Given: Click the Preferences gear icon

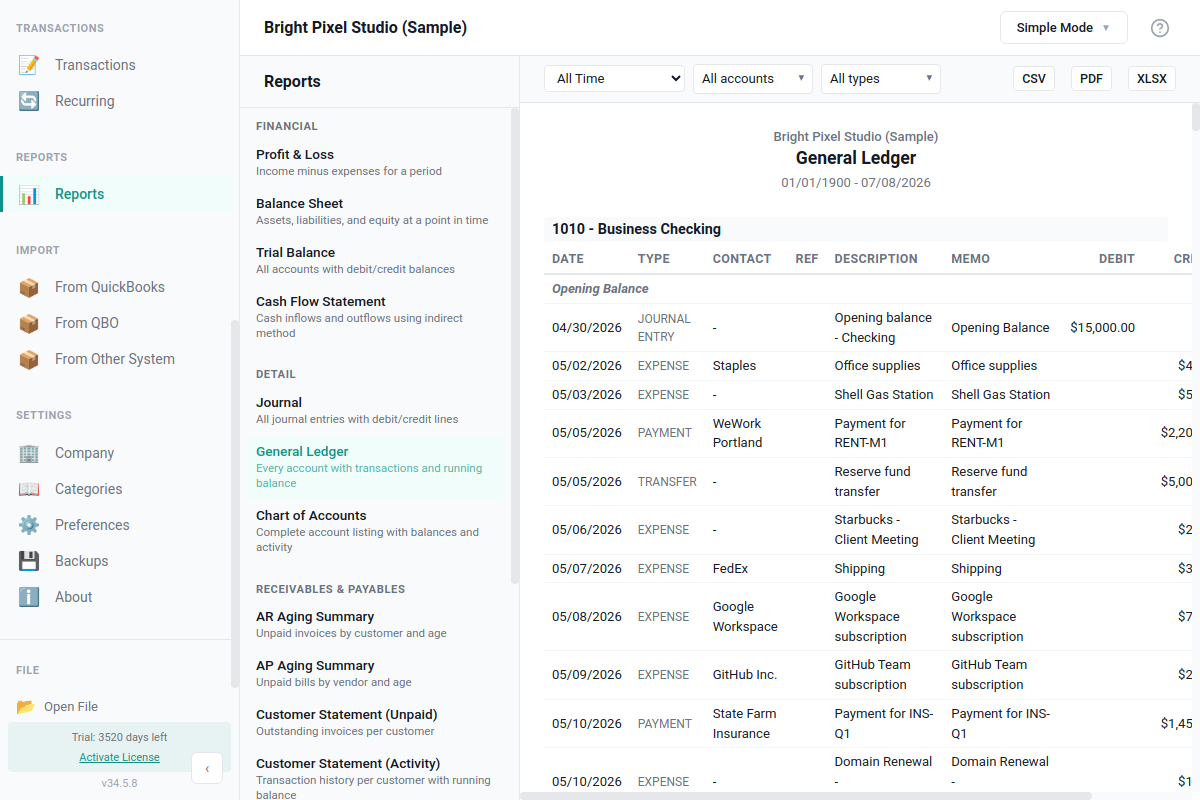Looking at the screenshot, I should pyautogui.click(x=29, y=525).
